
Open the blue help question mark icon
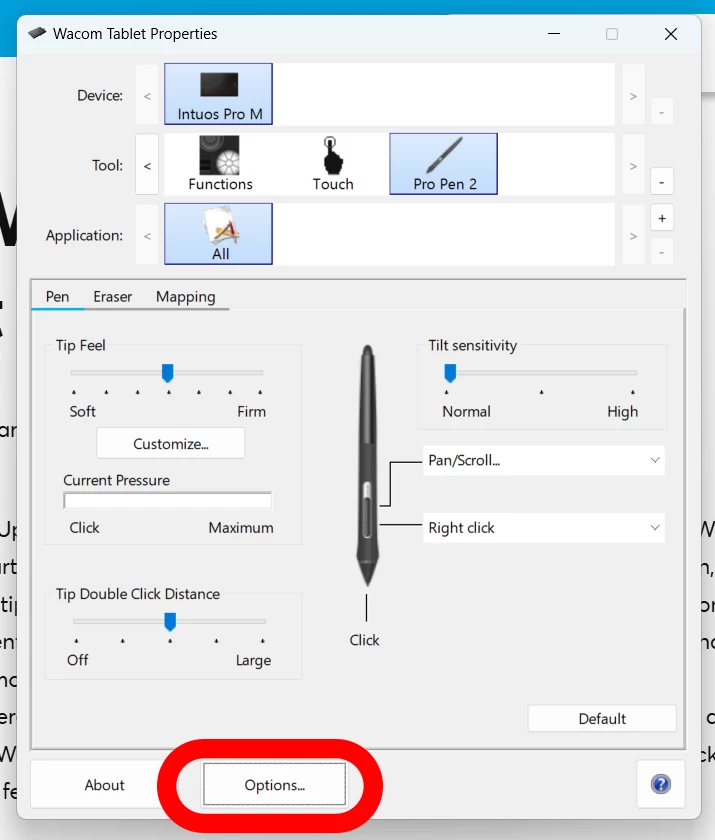point(661,784)
